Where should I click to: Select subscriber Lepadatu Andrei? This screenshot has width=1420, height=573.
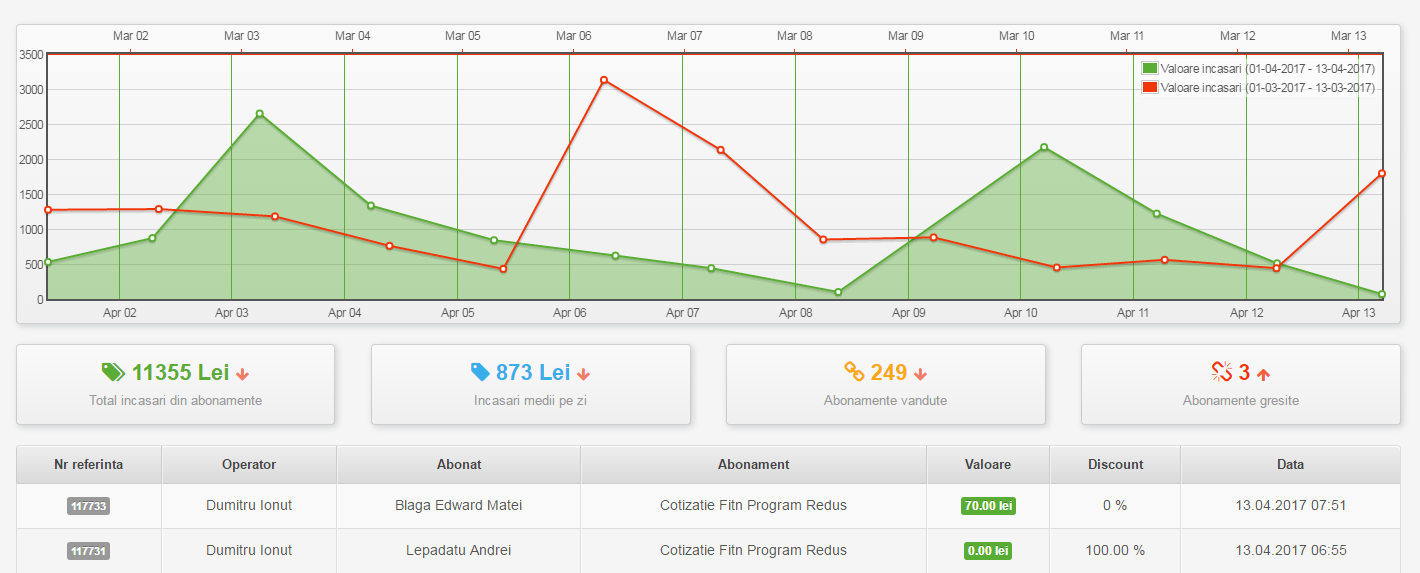459,550
